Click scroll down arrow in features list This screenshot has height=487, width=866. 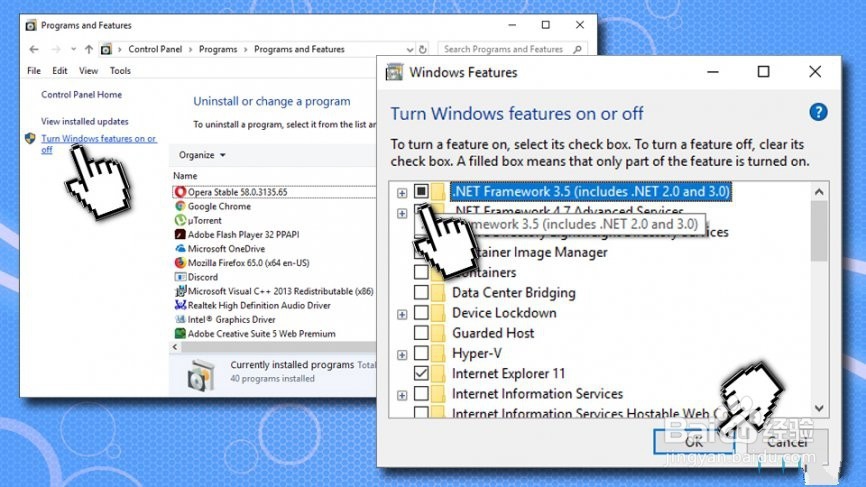click(x=819, y=408)
